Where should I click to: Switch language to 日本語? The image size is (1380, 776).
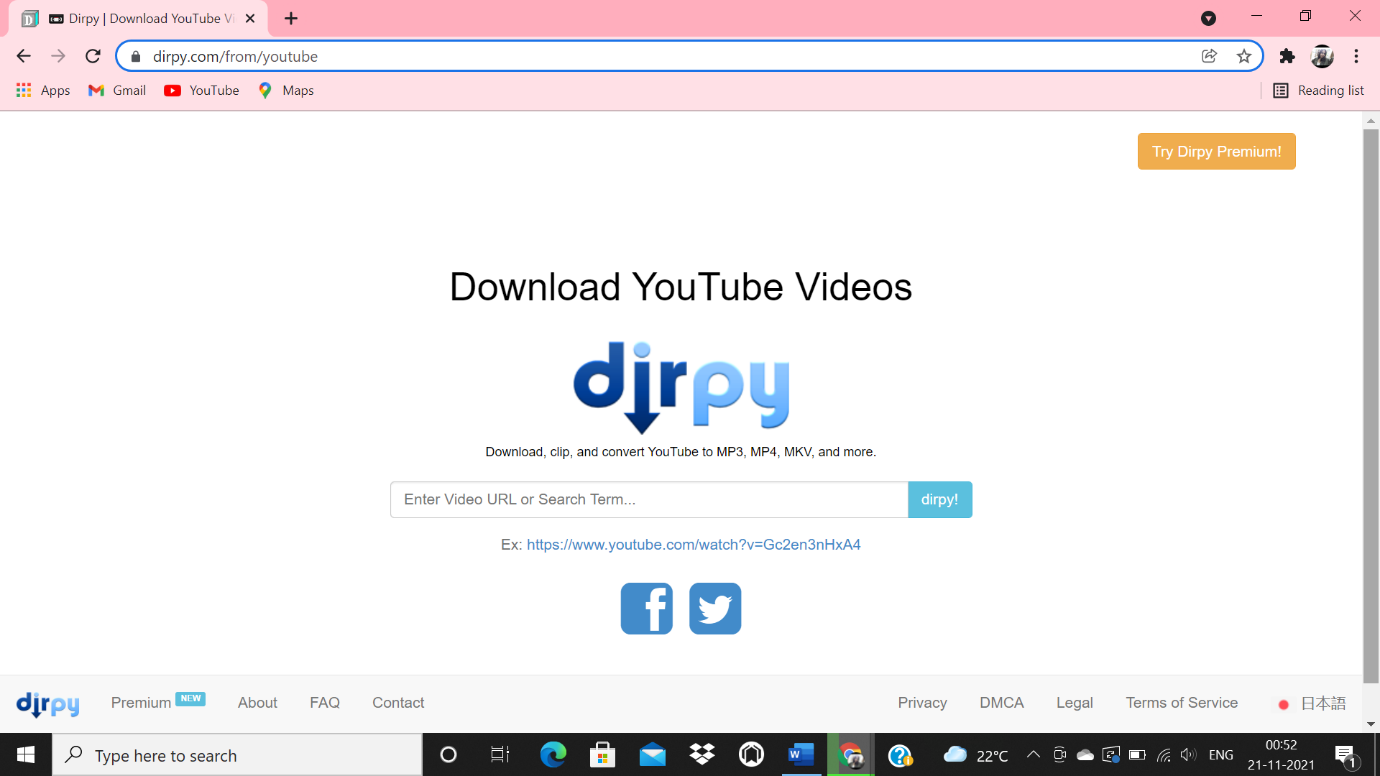point(1311,704)
